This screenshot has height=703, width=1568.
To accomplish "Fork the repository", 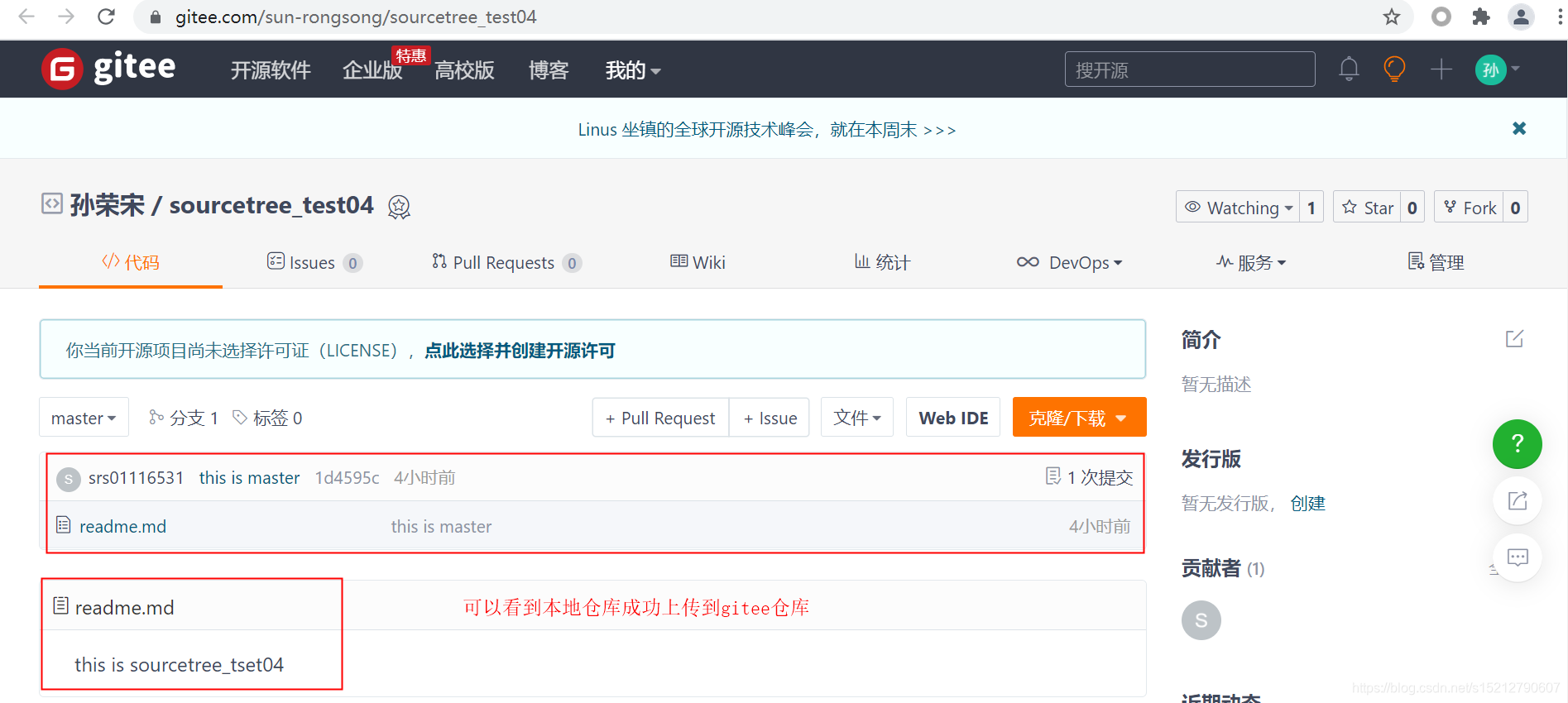I will (x=1469, y=207).
